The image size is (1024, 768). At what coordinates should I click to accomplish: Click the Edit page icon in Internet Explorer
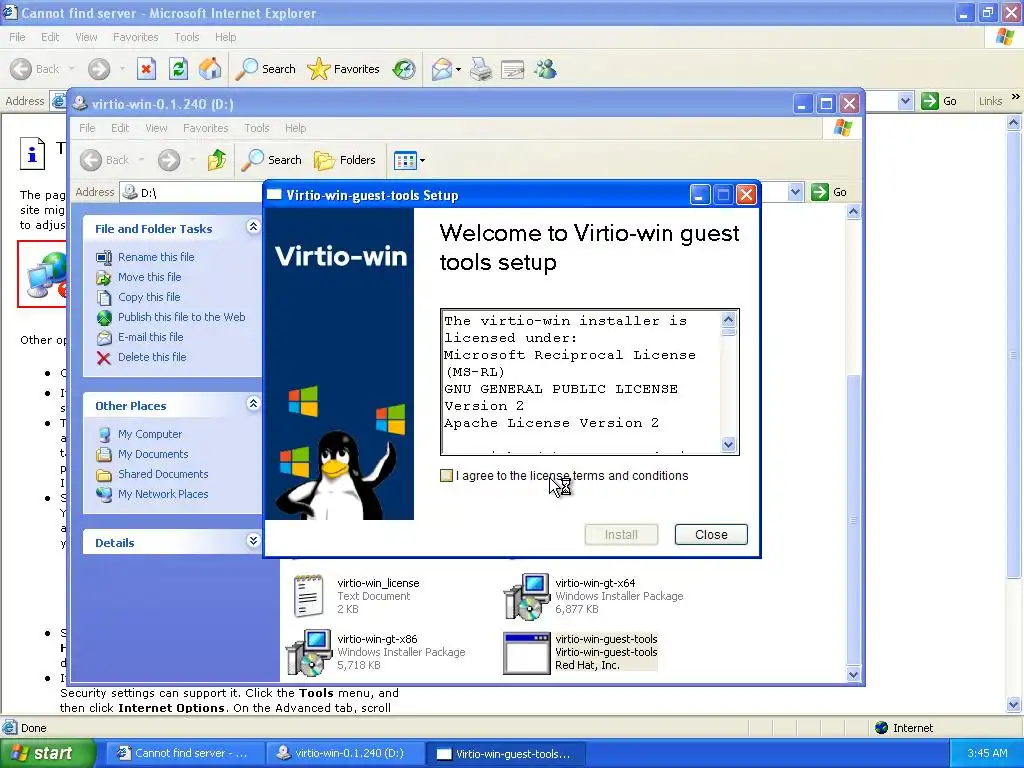click(x=513, y=69)
